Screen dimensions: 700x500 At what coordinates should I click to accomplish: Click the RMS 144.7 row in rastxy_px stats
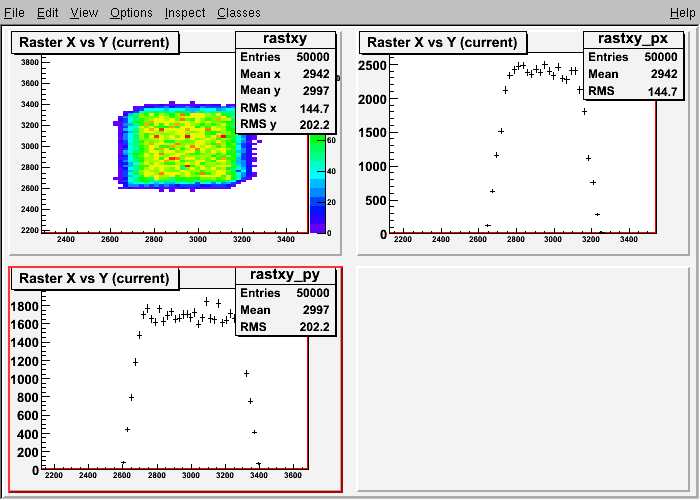[x=633, y=91]
